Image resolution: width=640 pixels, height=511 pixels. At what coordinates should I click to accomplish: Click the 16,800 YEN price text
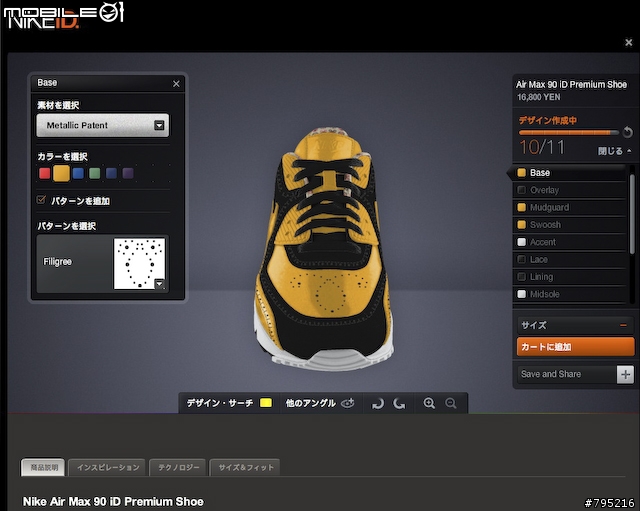538,98
